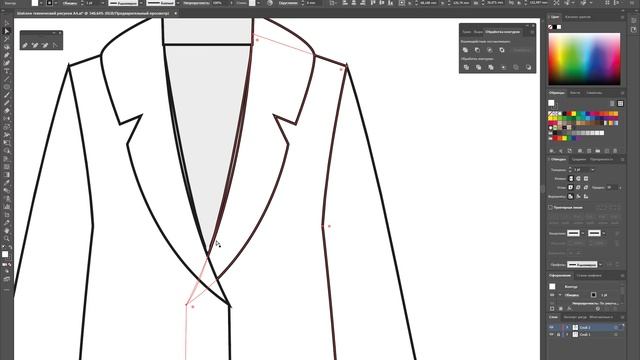
Task: Switch to the Кисти (Brushes) tab
Action: (575, 93)
